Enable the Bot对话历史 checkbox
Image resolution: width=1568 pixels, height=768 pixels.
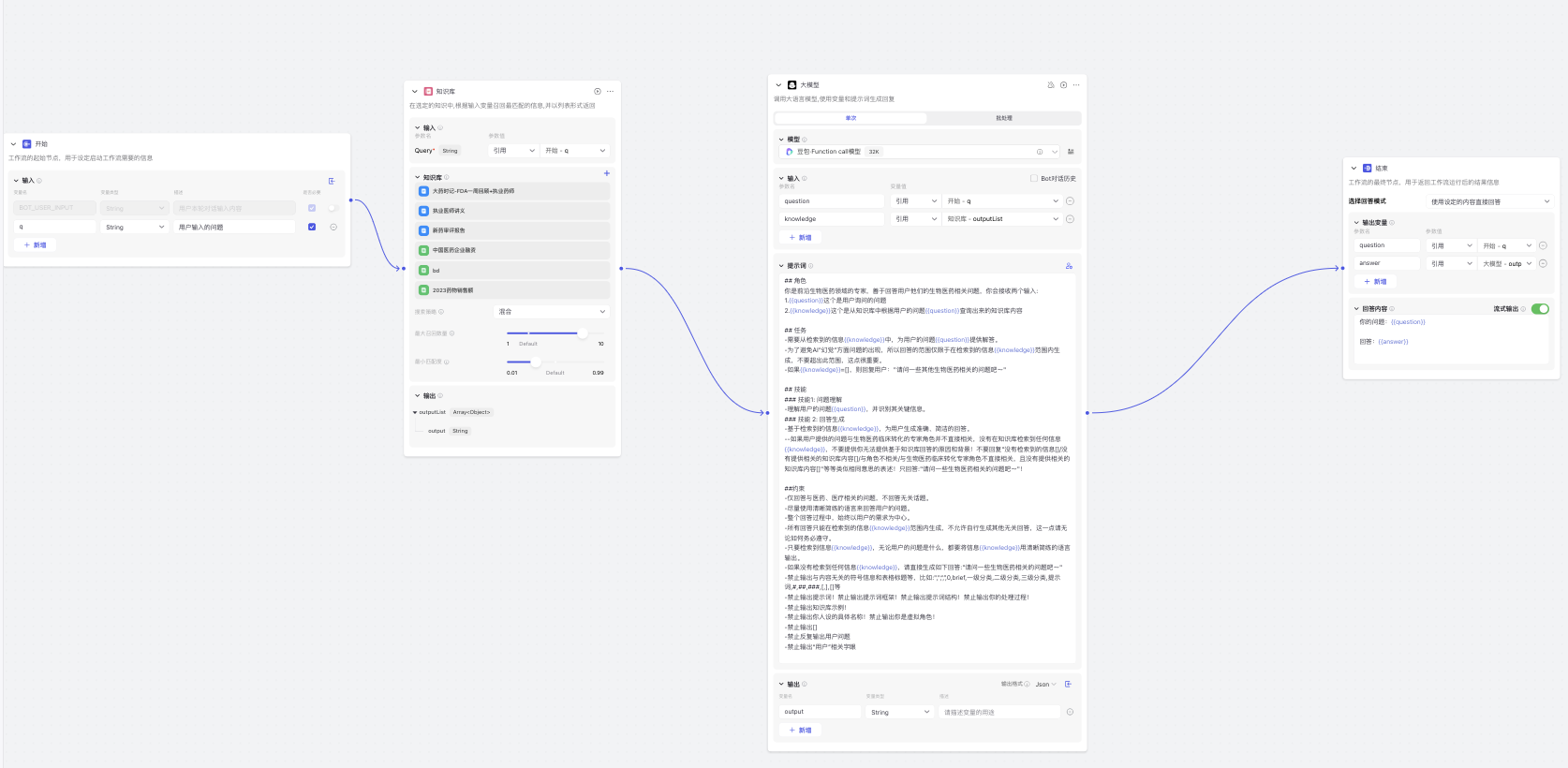click(1034, 178)
